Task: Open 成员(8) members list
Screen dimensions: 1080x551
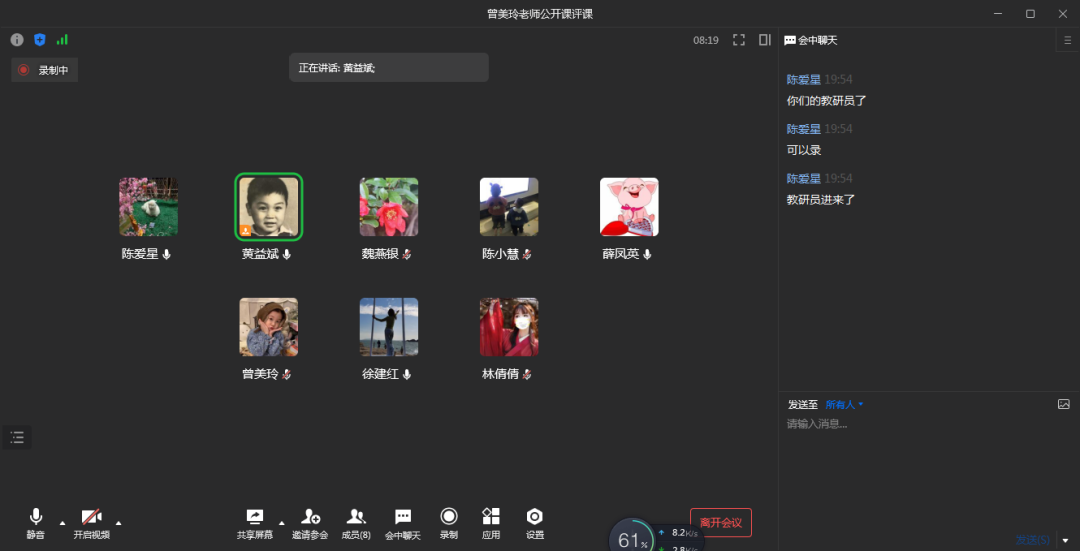Action: pos(356,523)
